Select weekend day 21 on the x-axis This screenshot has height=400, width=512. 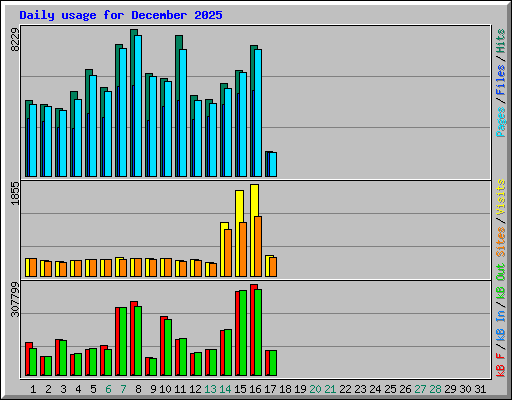point(330,389)
